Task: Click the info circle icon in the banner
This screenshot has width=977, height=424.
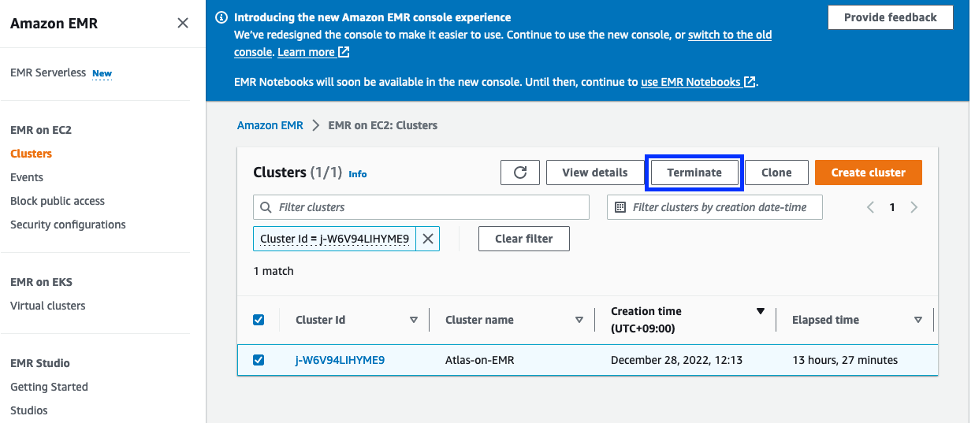Action: coord(222,18)
